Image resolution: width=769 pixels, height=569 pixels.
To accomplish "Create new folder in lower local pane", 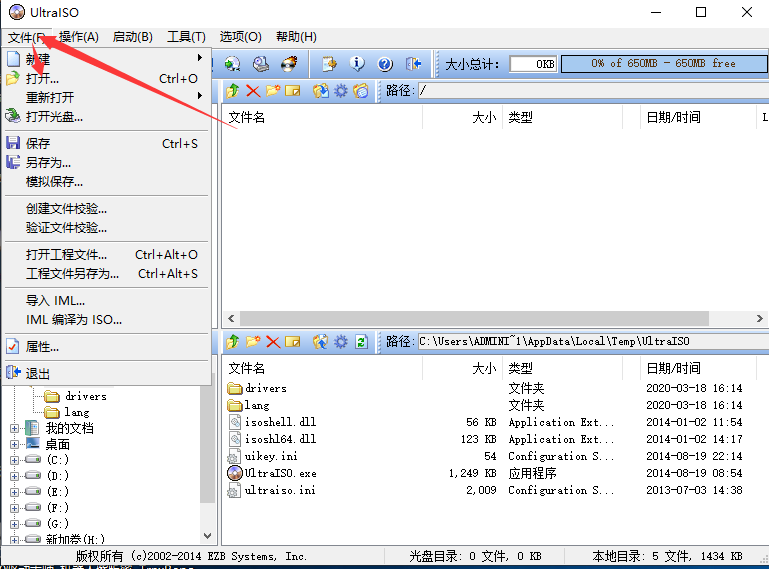I will [x=253, y=341].
